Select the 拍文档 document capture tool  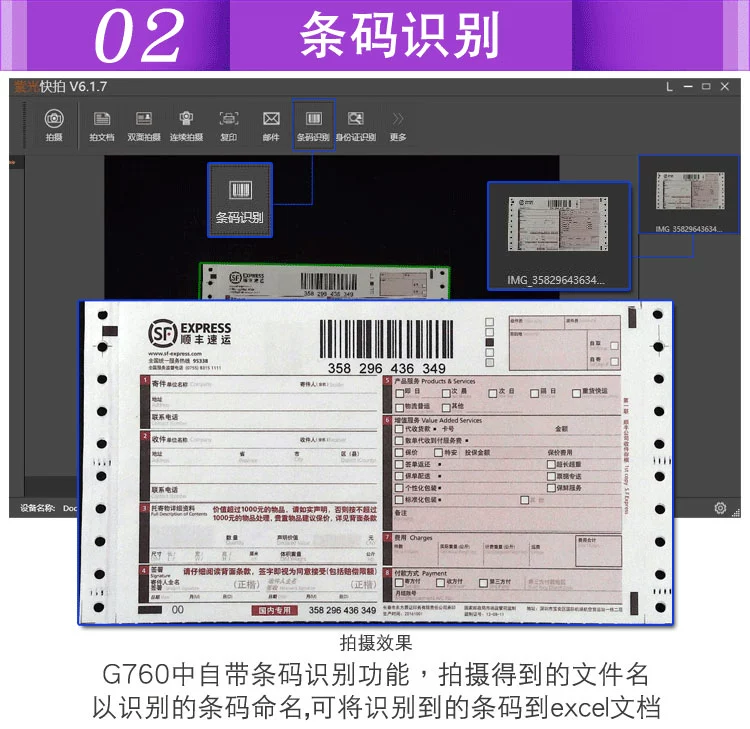coord(101,125)
